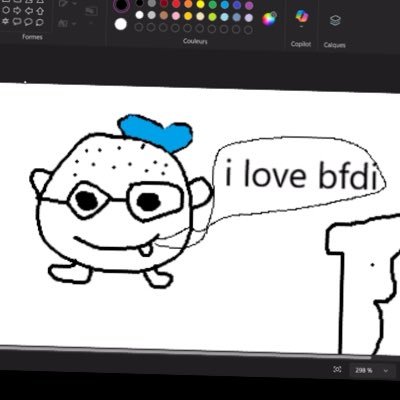The image size is (400, 400).
Task: Pick the yellow color swatch
Action: (200, 4)
